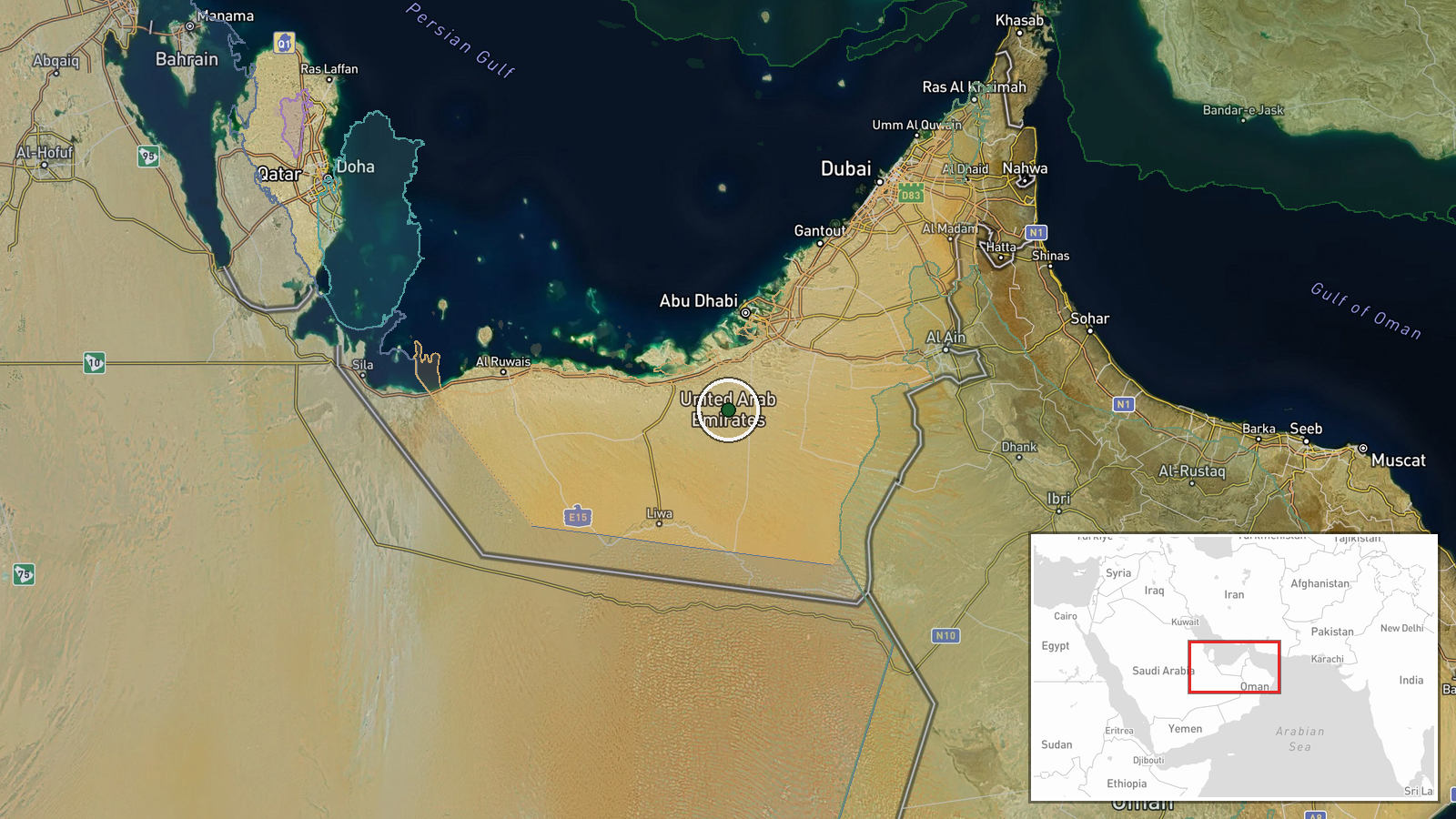Viewport: 1456px width, 819px height.
Task: Click the Gulf of Oman water label
Action: pos(1365,311)
